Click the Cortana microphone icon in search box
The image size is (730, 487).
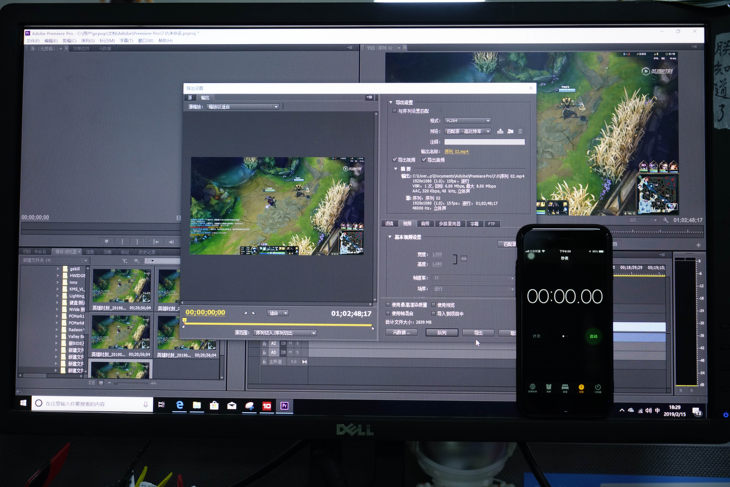[x=146, y=404]
